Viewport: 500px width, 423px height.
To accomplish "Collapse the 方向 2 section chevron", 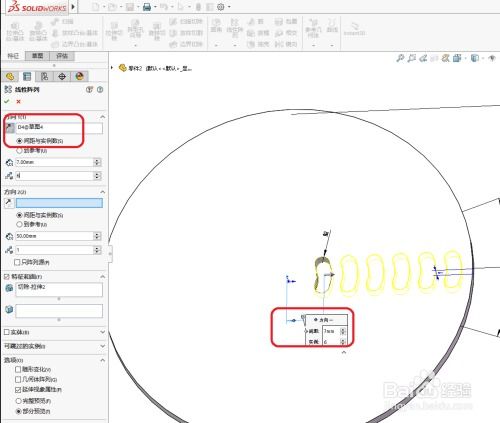I will (102, 192).
